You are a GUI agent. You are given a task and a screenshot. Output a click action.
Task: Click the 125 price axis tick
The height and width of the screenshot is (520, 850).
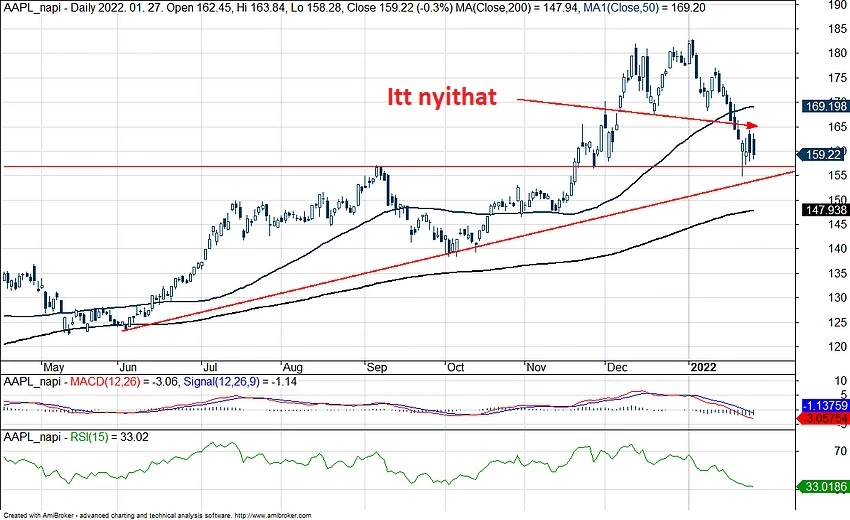pos(838,322)
